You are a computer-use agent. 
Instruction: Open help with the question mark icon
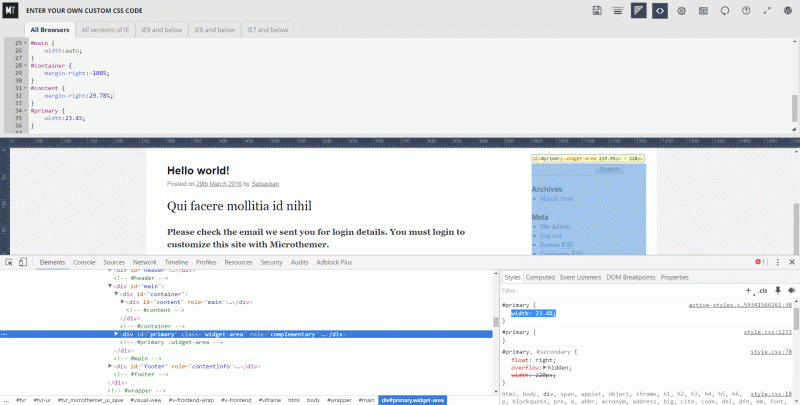pos(746,11)
